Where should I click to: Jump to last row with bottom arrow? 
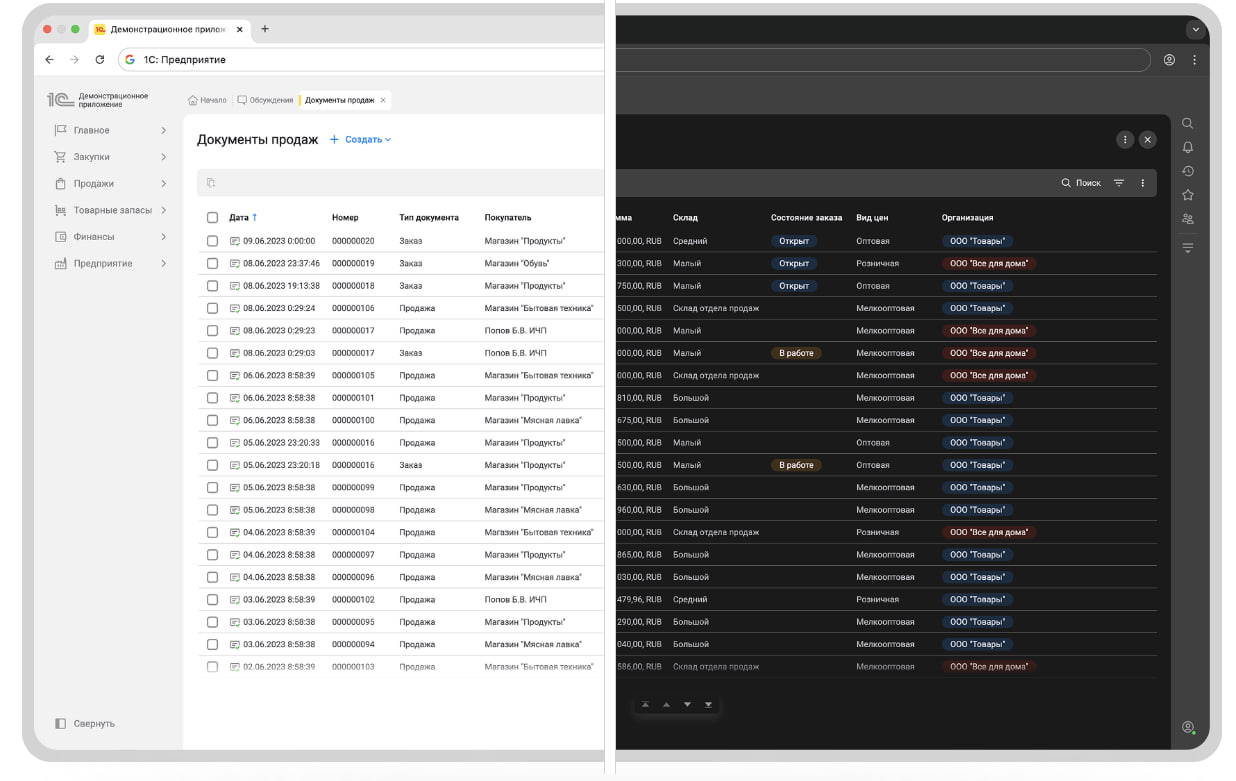pyautogui.click(x=708, y=705)
